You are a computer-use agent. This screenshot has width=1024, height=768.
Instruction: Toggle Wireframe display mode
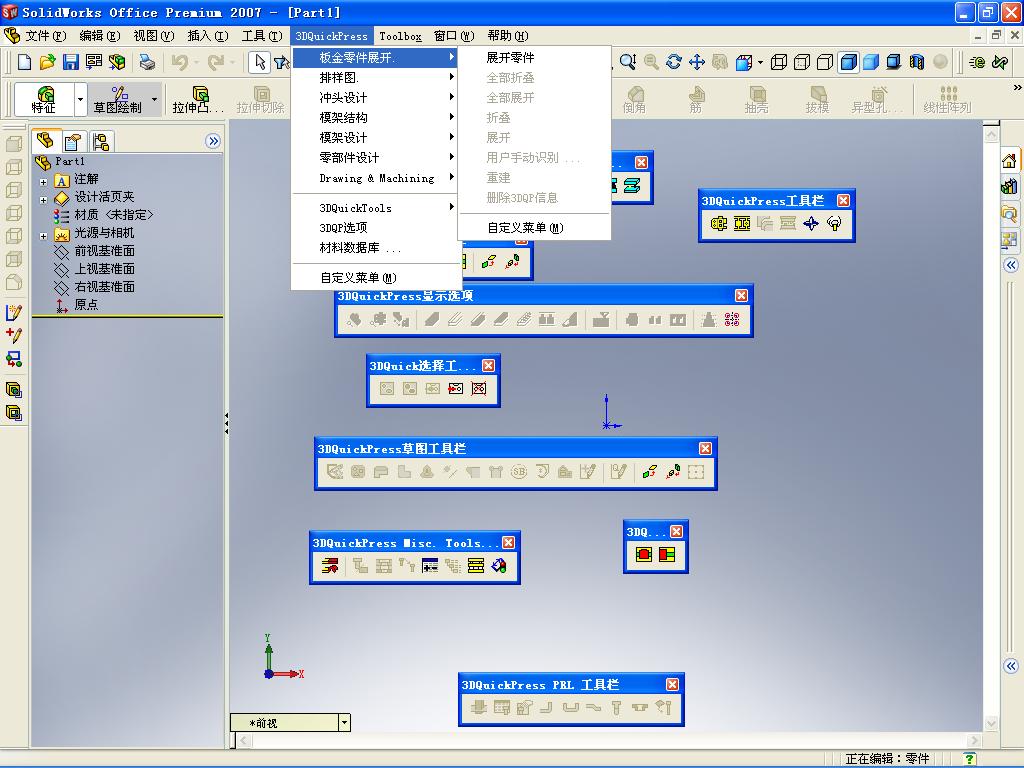click(779, 62)
